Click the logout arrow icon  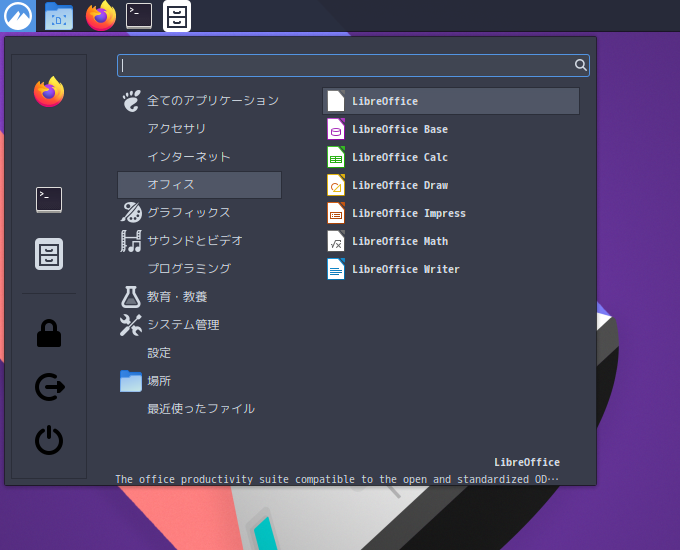point(49,386)
